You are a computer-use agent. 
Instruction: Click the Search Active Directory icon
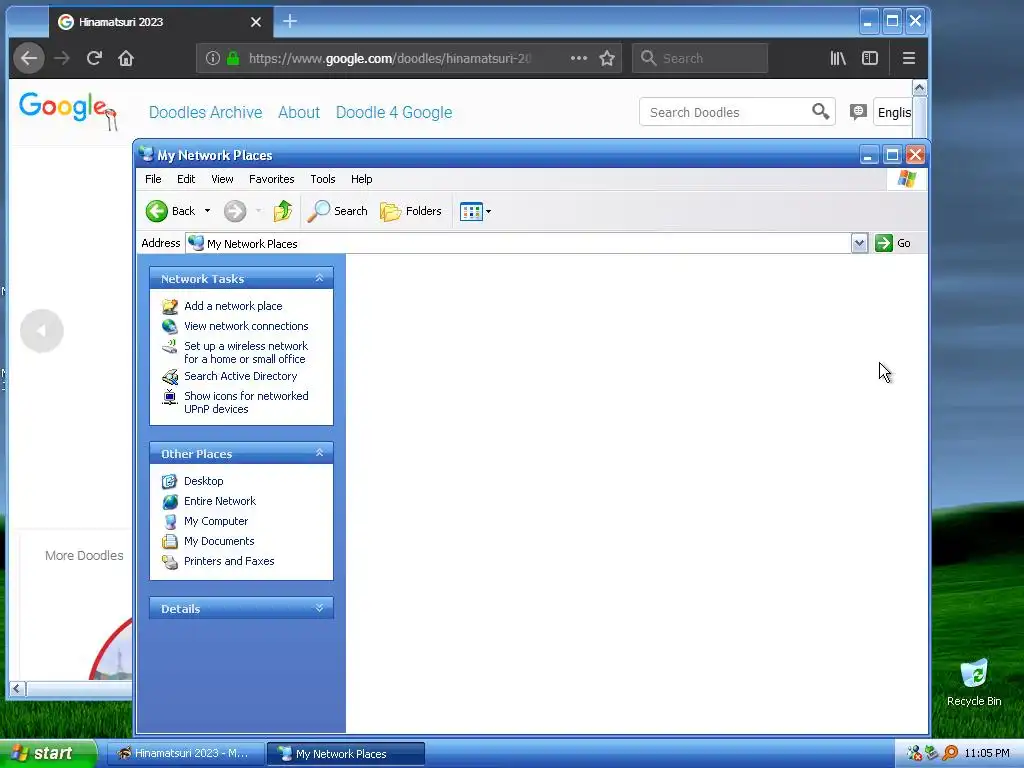point(170,377)
